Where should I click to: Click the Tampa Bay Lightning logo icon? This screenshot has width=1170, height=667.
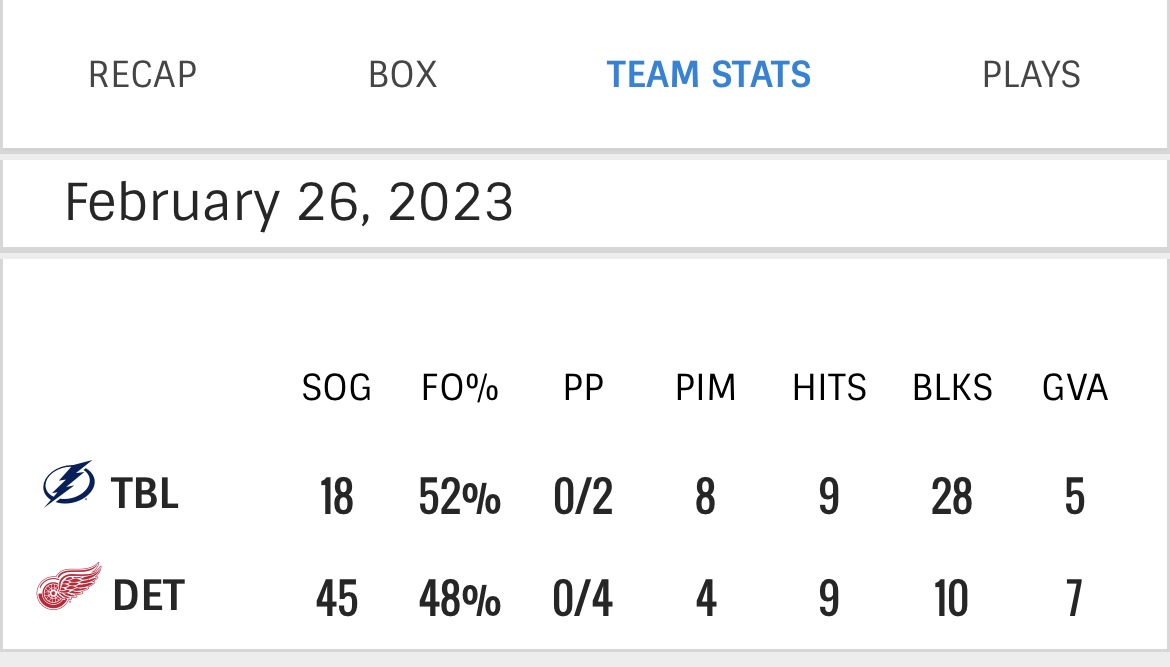[x=69, y=483]
